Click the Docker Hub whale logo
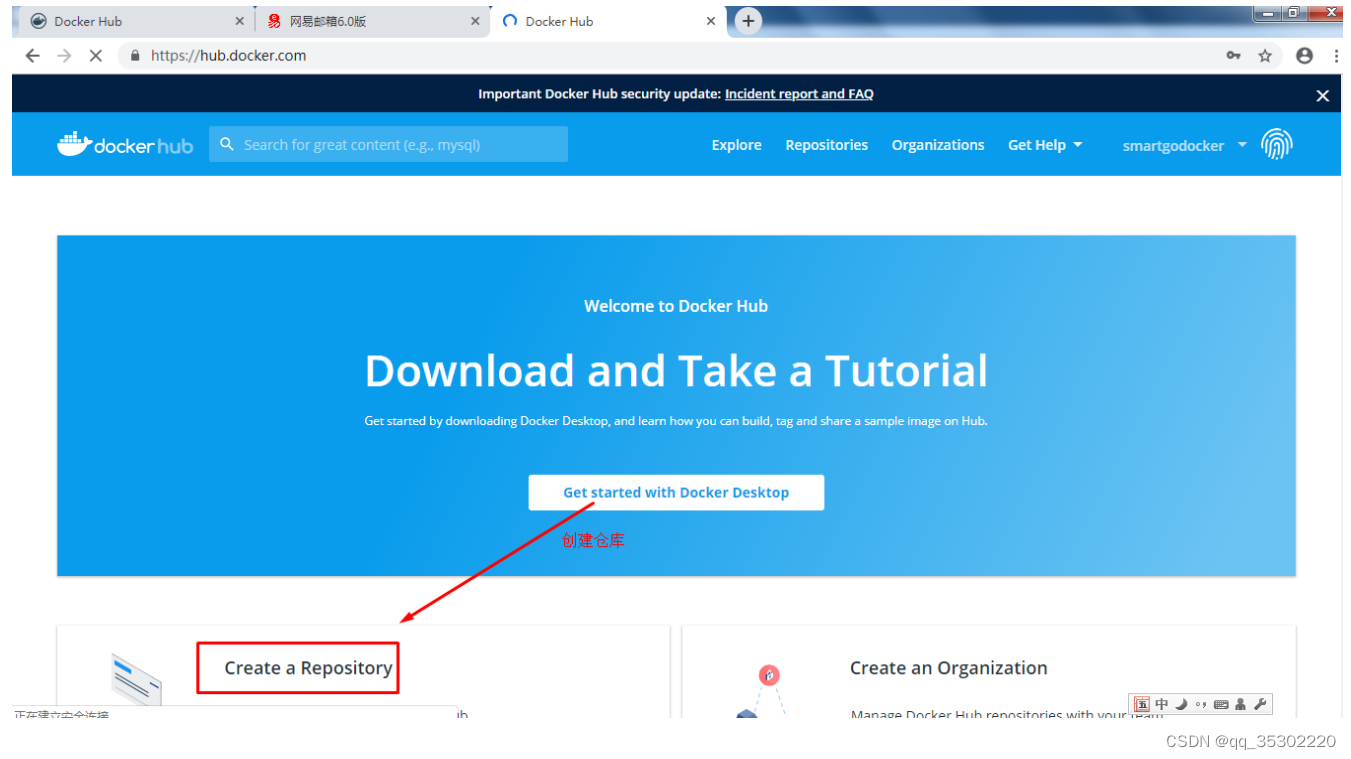This screenshot has height=759, width=1351. tap(125, 145)
